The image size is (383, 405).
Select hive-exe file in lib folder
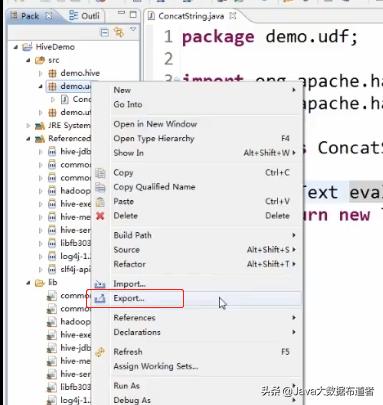[69, 335]
